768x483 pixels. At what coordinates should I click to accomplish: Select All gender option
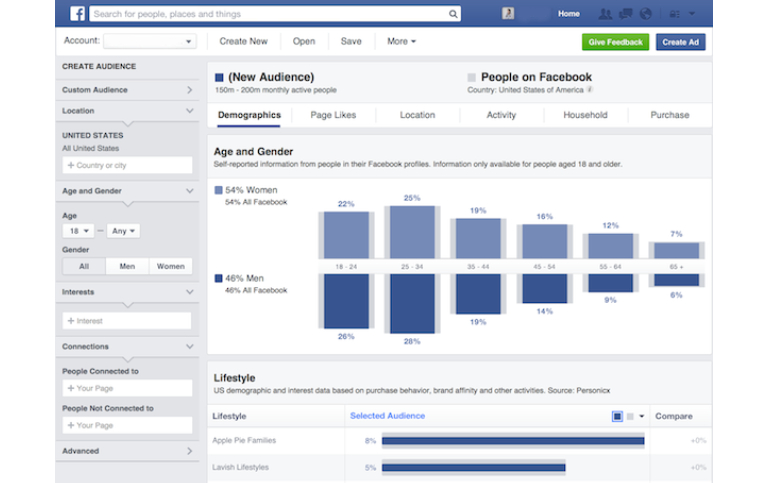[x=84, y=266]
